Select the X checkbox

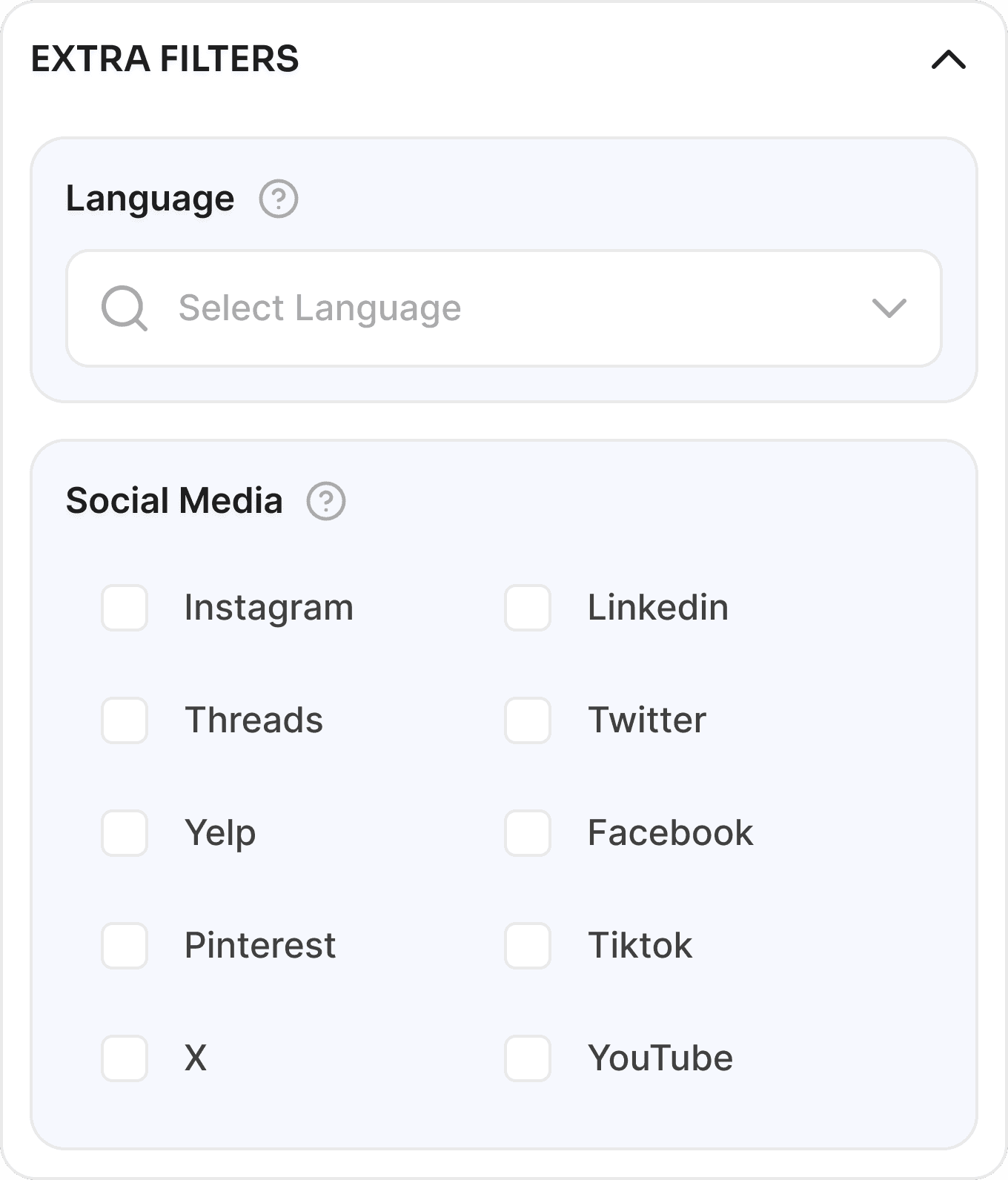click(125, 1058)
